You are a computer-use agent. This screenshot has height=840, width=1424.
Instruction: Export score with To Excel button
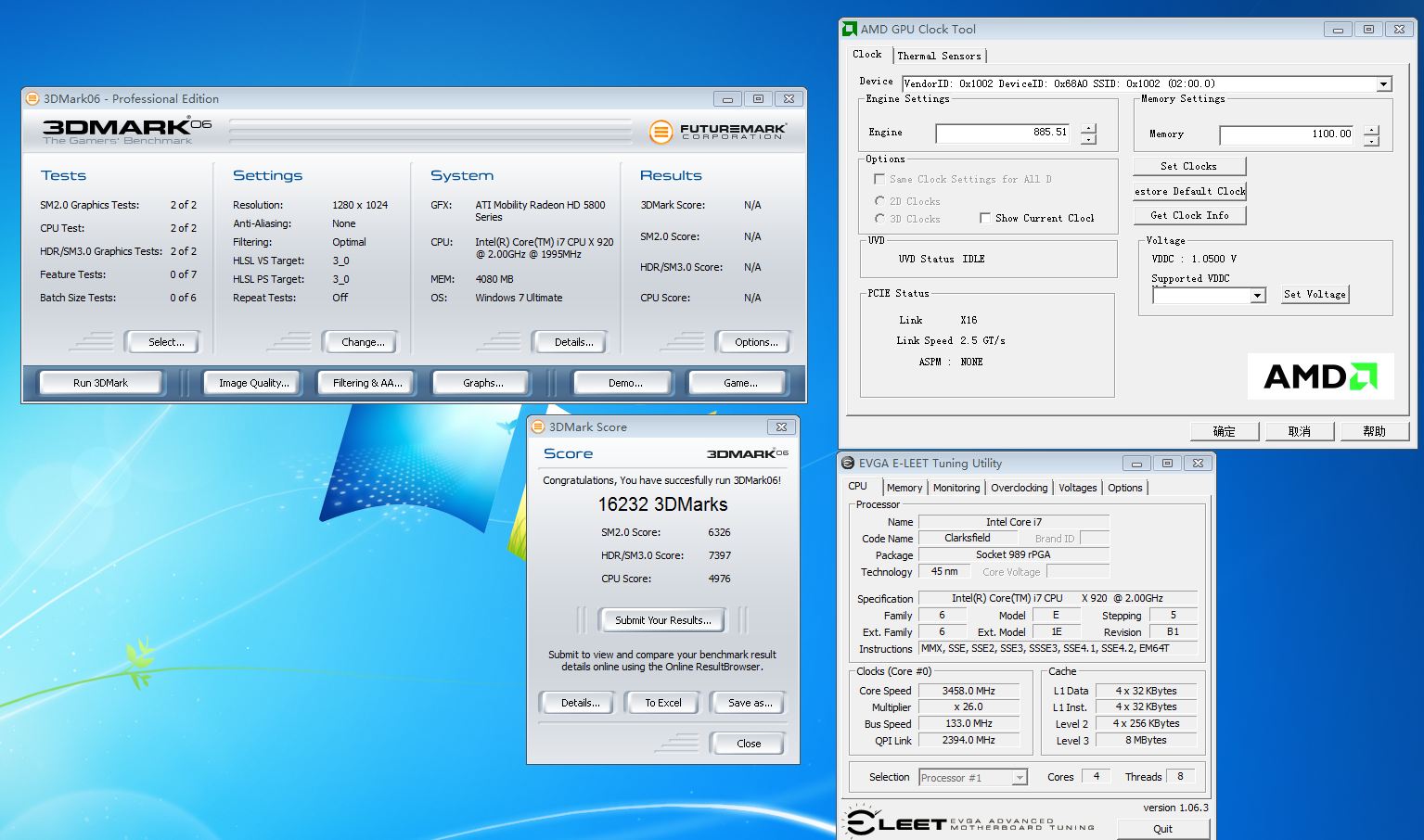pos(663,703)
